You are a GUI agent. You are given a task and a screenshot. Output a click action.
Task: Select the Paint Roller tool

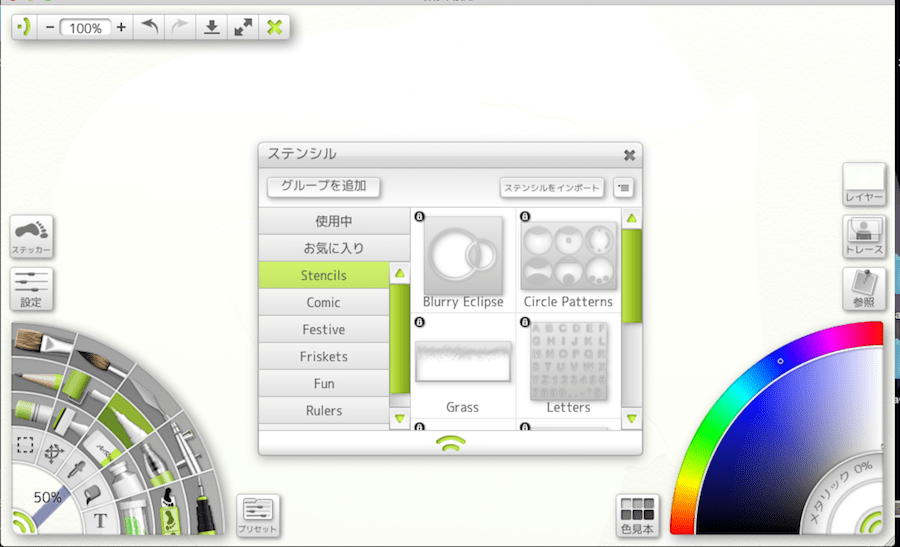click(80, 387)
